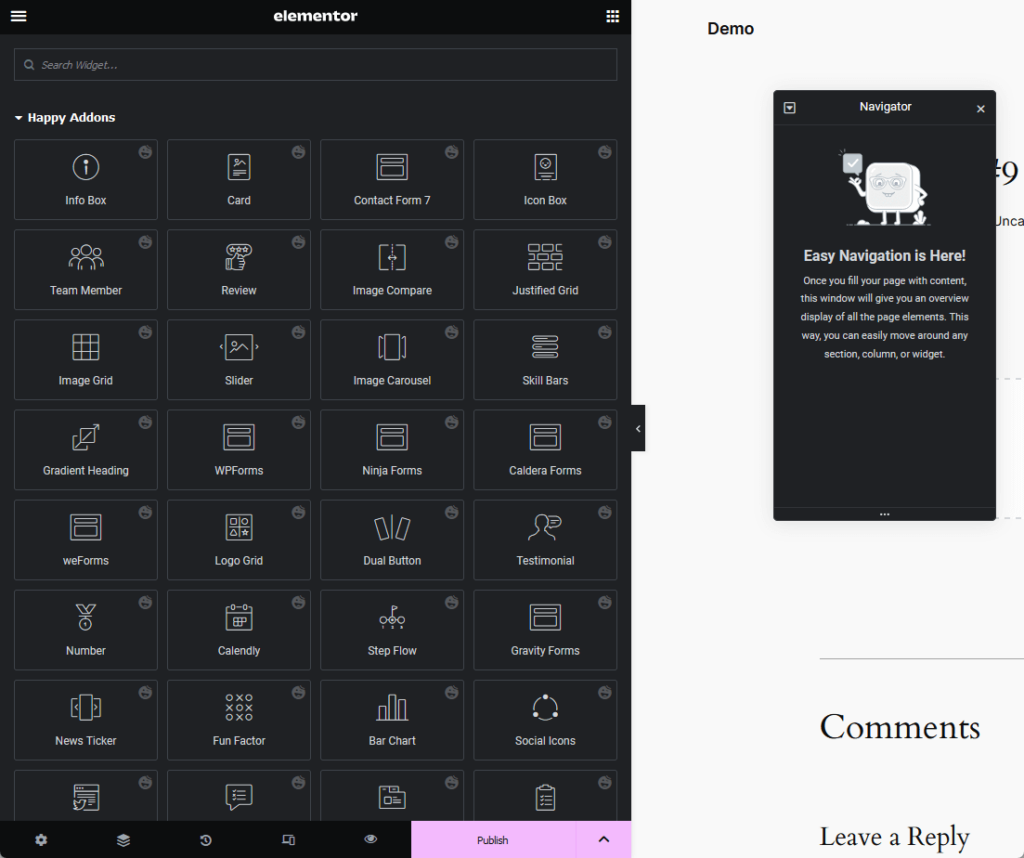This screenshot has height=858, width=1024.
Task: Select the Info Box widget
Action: tap(86, 180)
